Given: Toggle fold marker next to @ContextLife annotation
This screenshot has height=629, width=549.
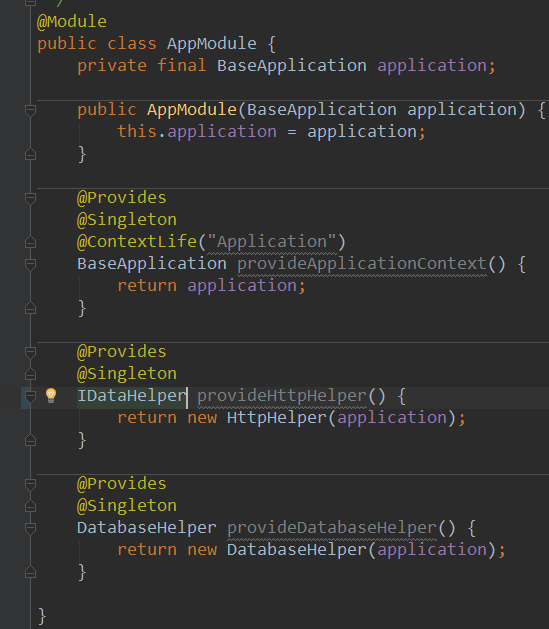Looking at the screenshot, I should (x=30, y=242).
